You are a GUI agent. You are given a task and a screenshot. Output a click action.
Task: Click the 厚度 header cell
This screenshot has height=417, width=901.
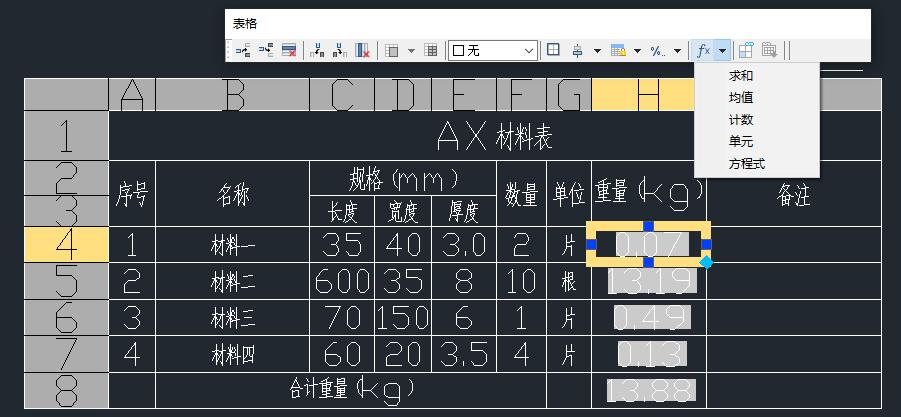click(464, 211)
